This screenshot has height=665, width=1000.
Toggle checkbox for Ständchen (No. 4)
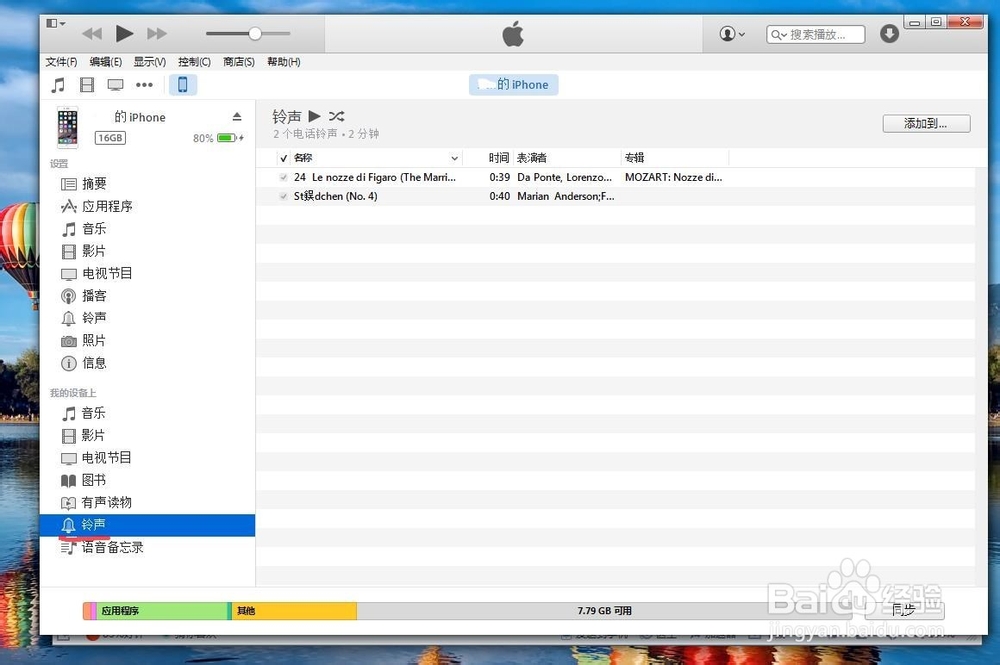pyautogui.click(x=283, y=196)
